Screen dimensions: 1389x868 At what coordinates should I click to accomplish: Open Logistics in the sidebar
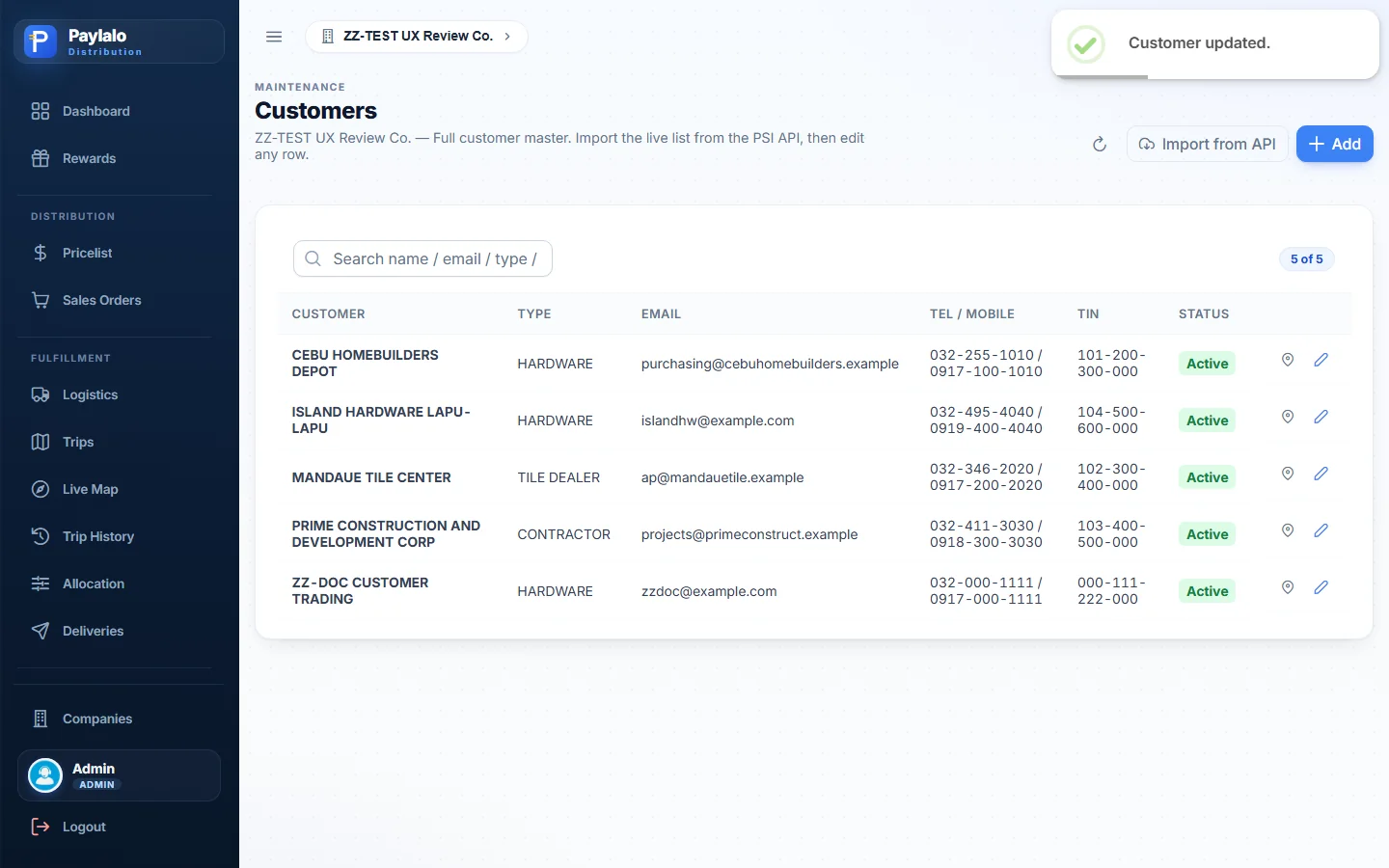click(x=120, y=394)
